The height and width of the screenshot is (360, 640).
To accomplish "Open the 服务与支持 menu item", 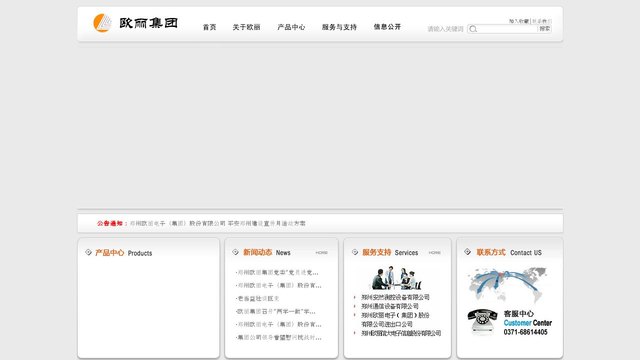I will [x=339, y=27].
